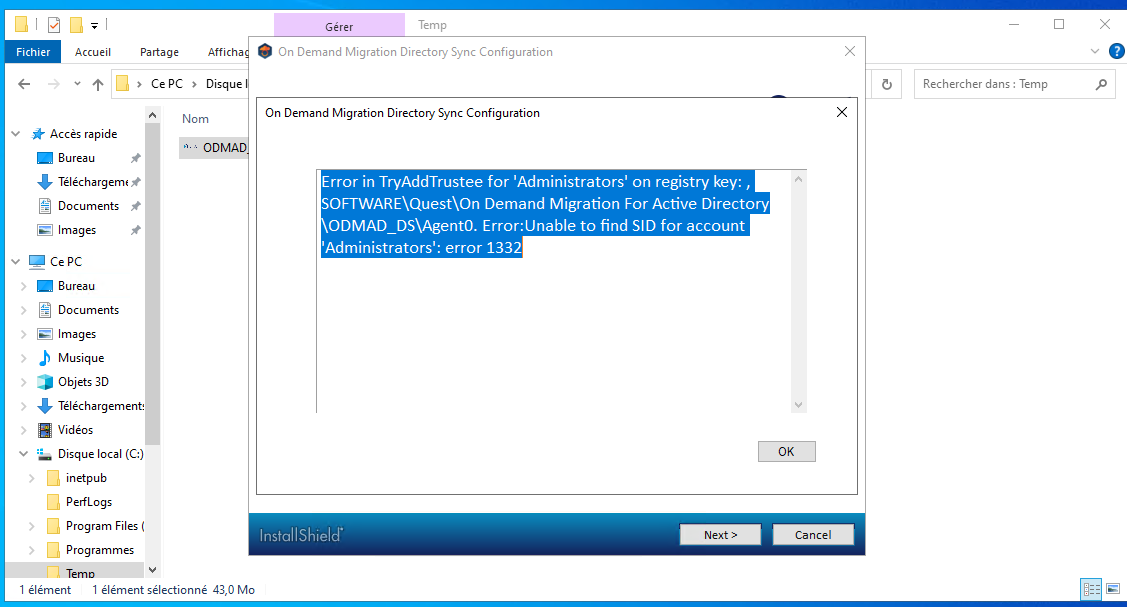Switch to the Partage ribbon tab

[x=159, y=52]
